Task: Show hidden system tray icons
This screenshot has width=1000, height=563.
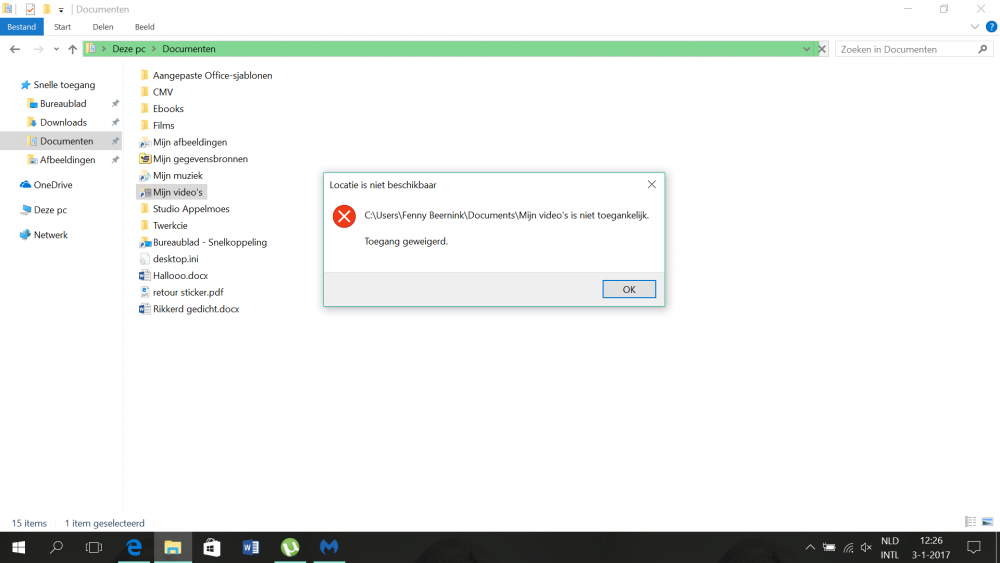Action: click(810, 548)
